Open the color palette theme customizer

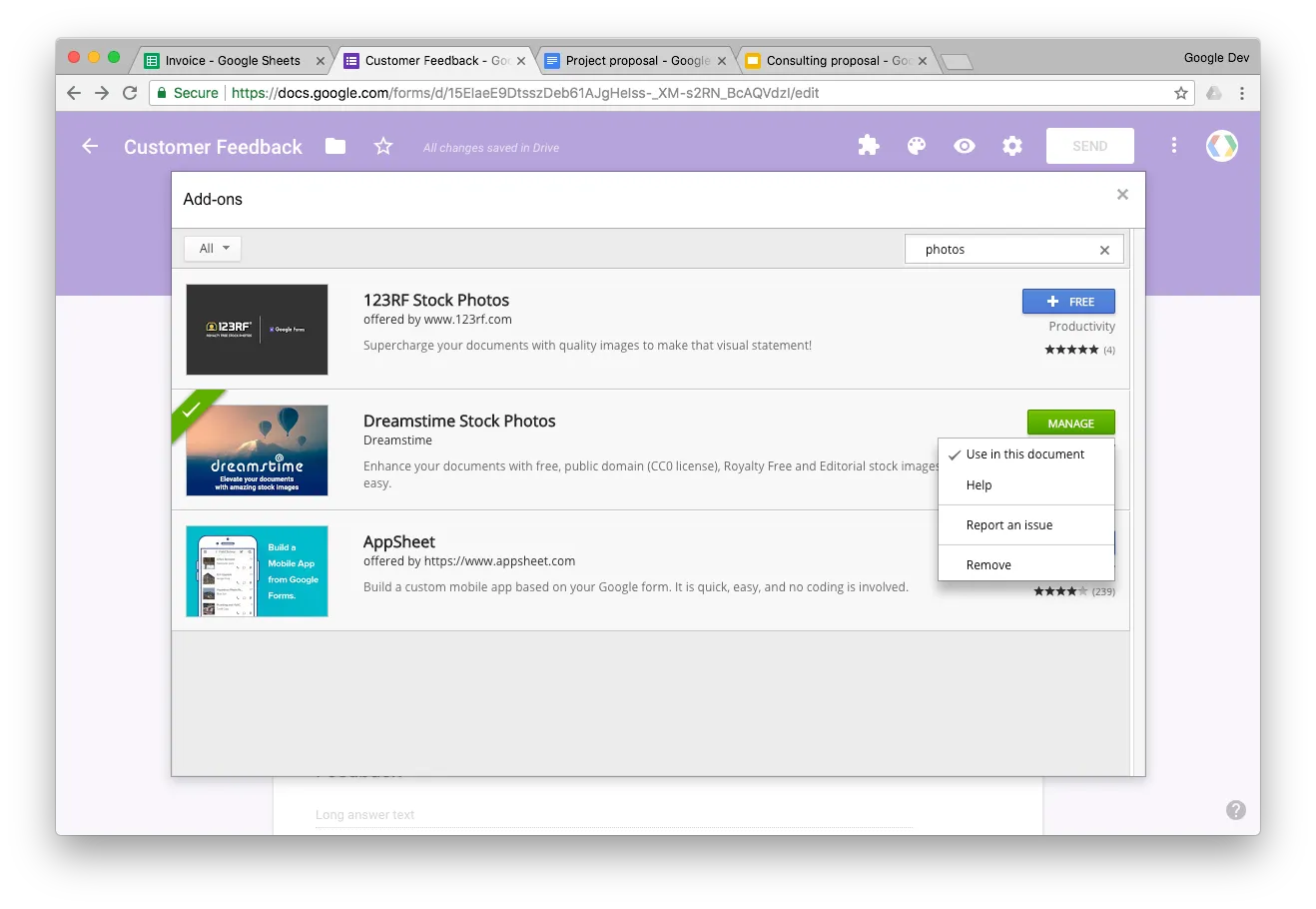click(x=916, y=146)
